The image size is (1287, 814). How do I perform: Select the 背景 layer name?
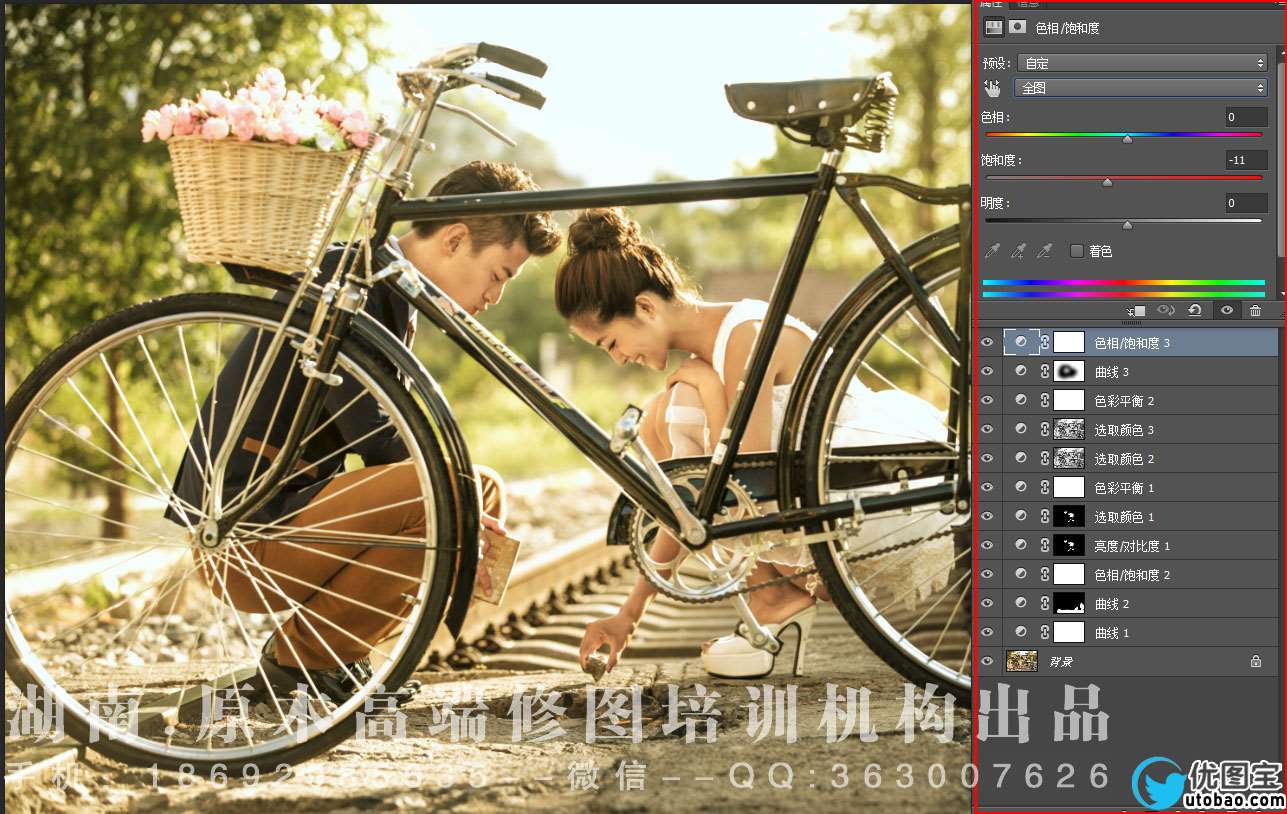tap(1061, 662)
